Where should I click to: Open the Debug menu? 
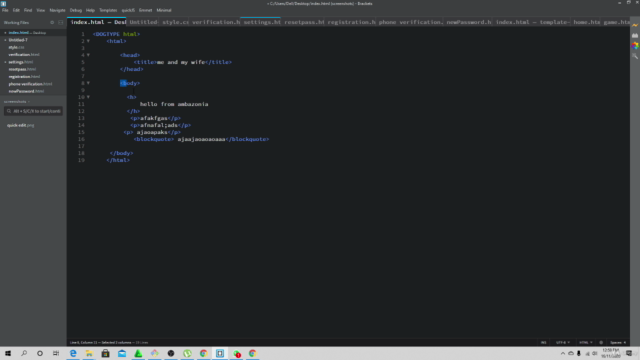tap(76, 10)
